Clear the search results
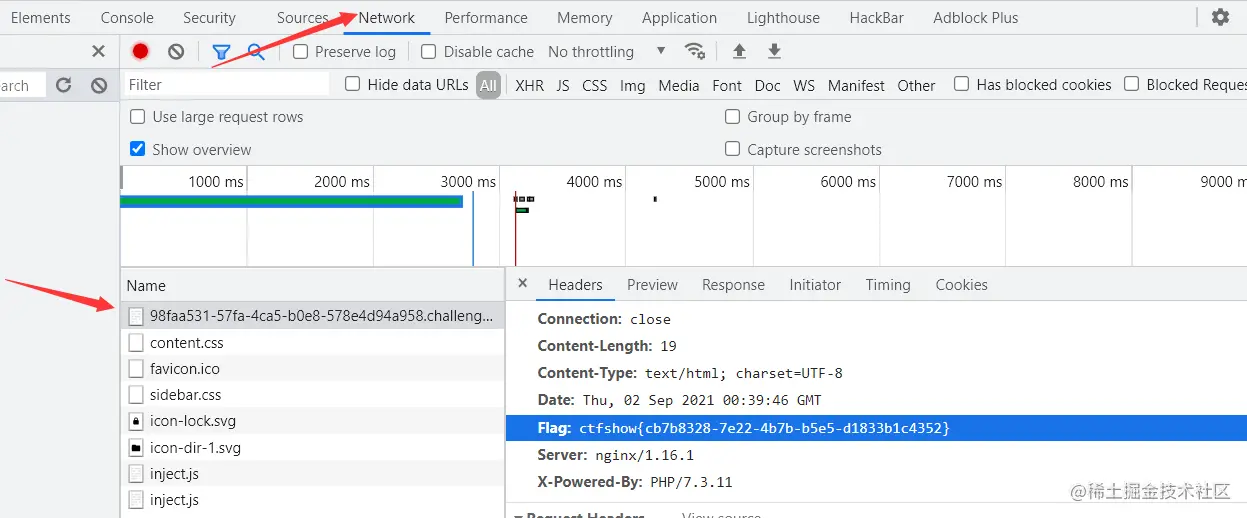This screenshot has width=1247, height=518. 99,85
